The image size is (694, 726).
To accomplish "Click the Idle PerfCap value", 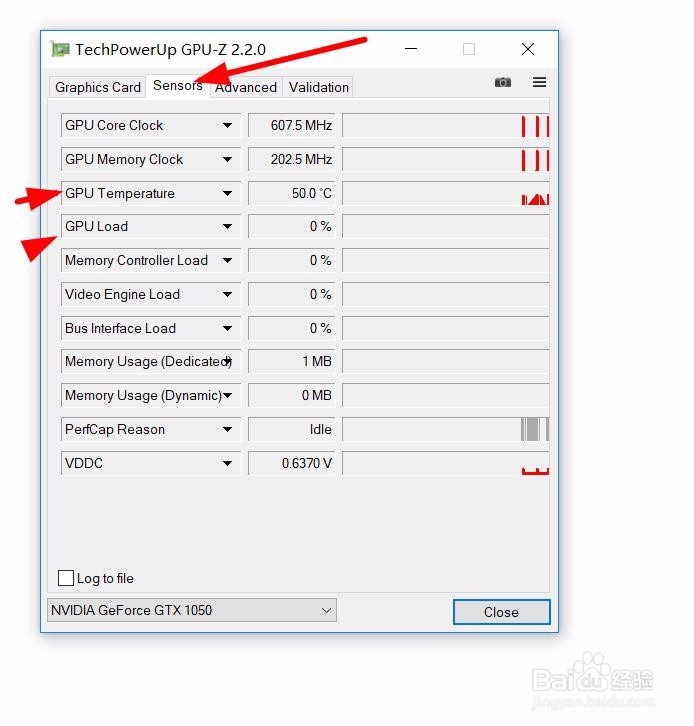I will pos(291,429).
